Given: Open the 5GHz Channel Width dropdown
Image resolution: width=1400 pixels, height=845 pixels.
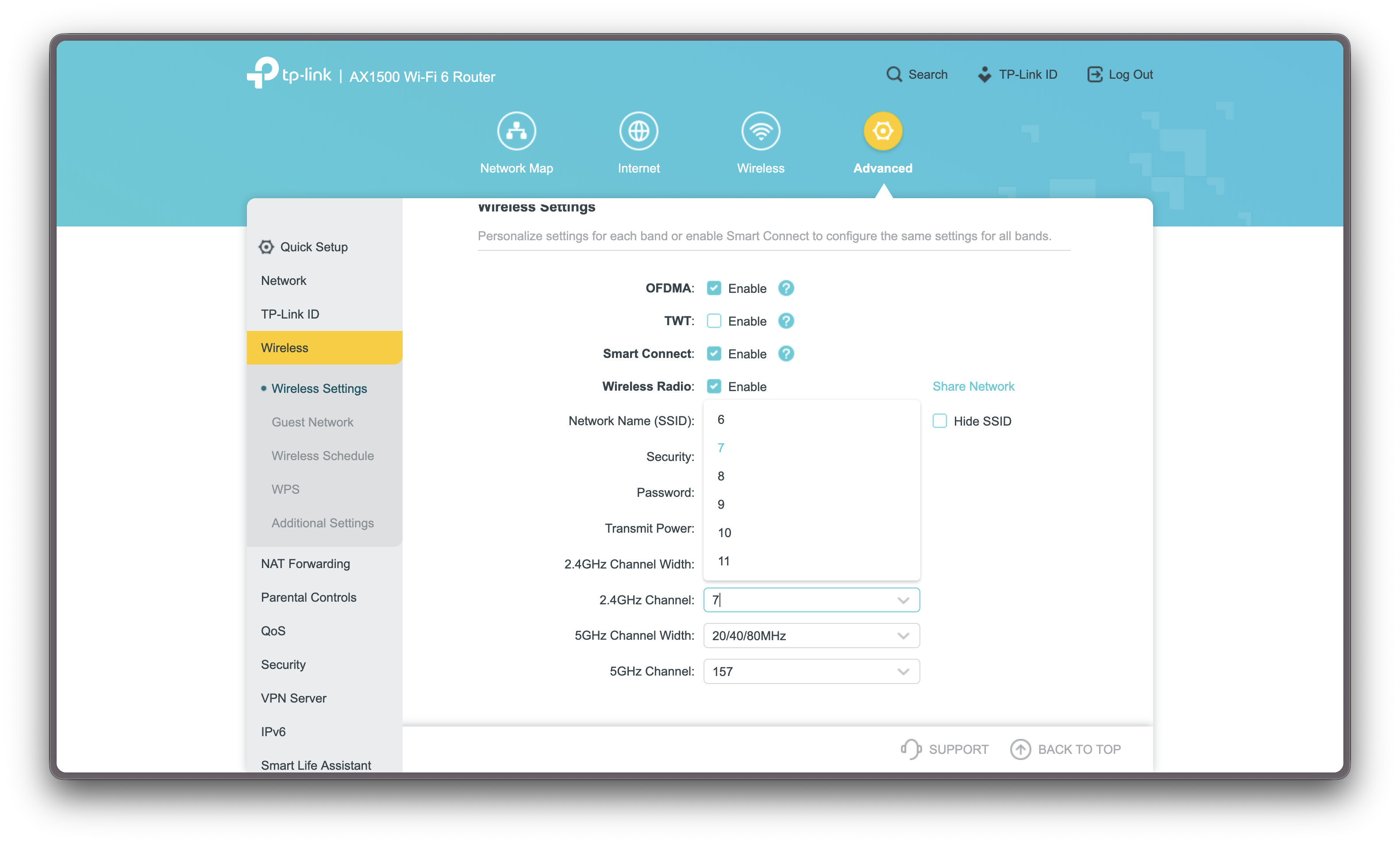Looking at the screenshot, I should pyautogui.click(x=811, y=635).
